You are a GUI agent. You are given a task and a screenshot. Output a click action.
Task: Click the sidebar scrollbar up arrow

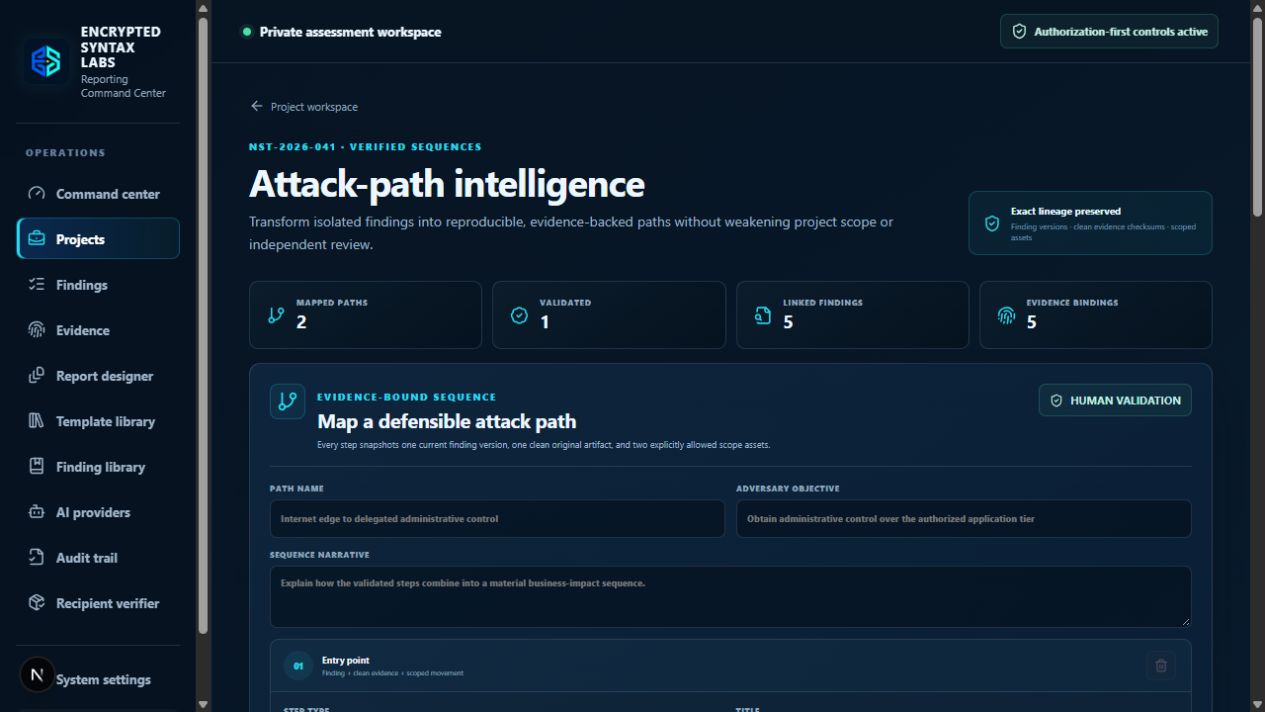[203, 9]
